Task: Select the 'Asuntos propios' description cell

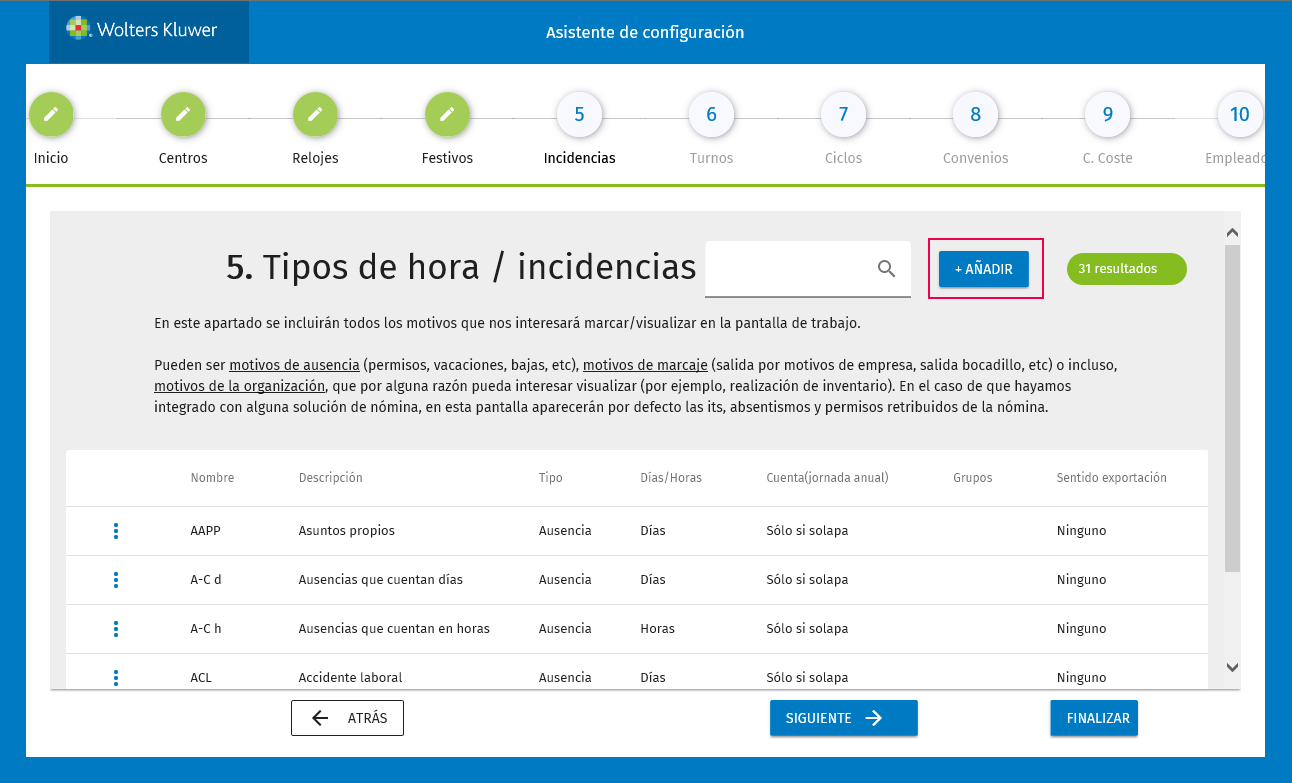Action: [x=346, y=531]
